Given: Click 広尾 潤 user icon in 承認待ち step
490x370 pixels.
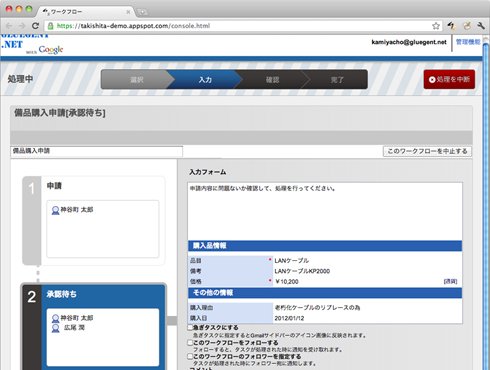Looking at the screenshot, I should (x=55, y=328).
